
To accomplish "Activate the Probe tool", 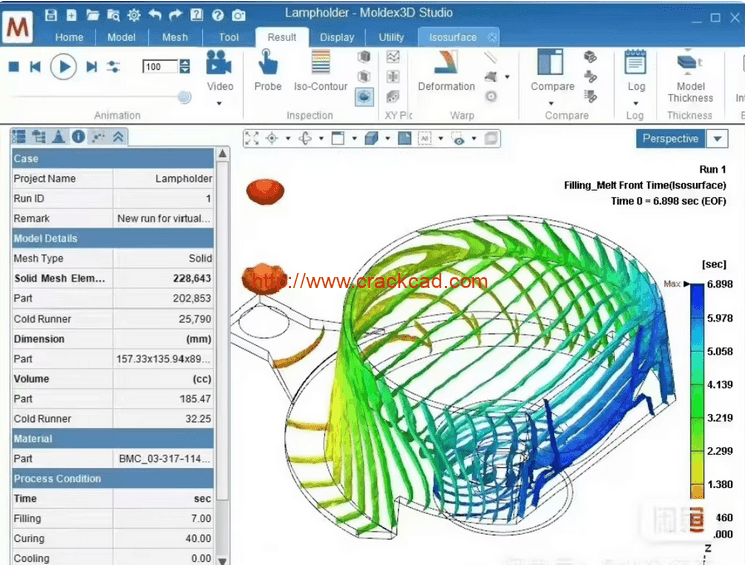I will [x=267, y=70].
